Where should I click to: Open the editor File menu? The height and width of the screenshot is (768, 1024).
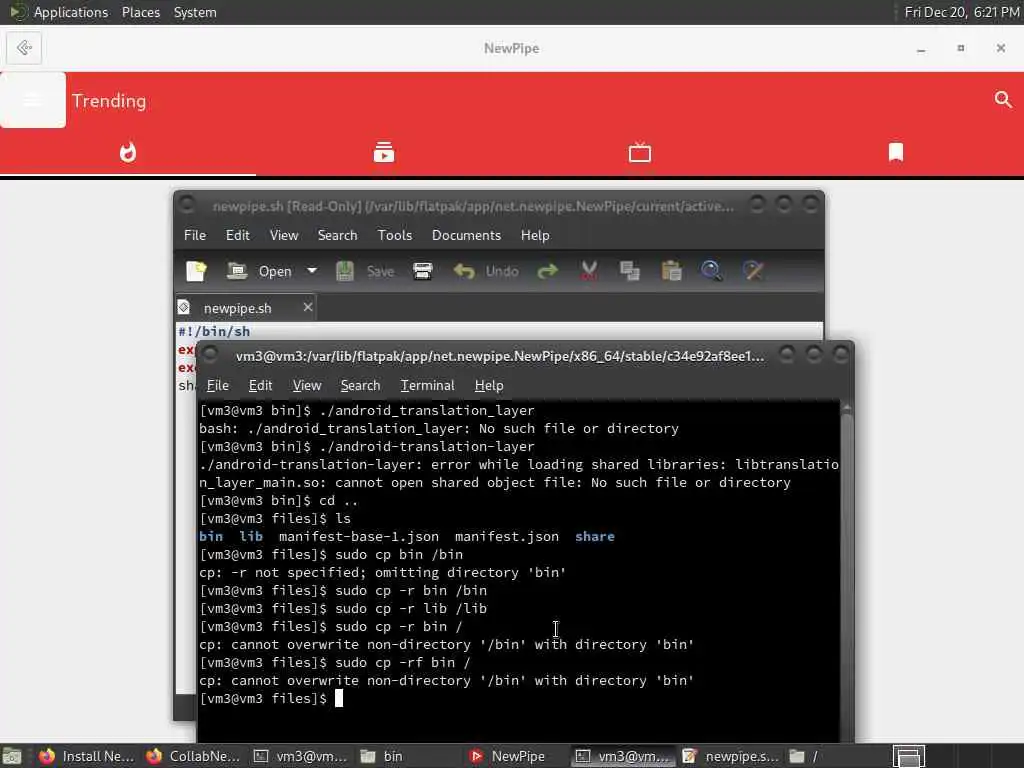pyautogui.click(x=195, y=235)
